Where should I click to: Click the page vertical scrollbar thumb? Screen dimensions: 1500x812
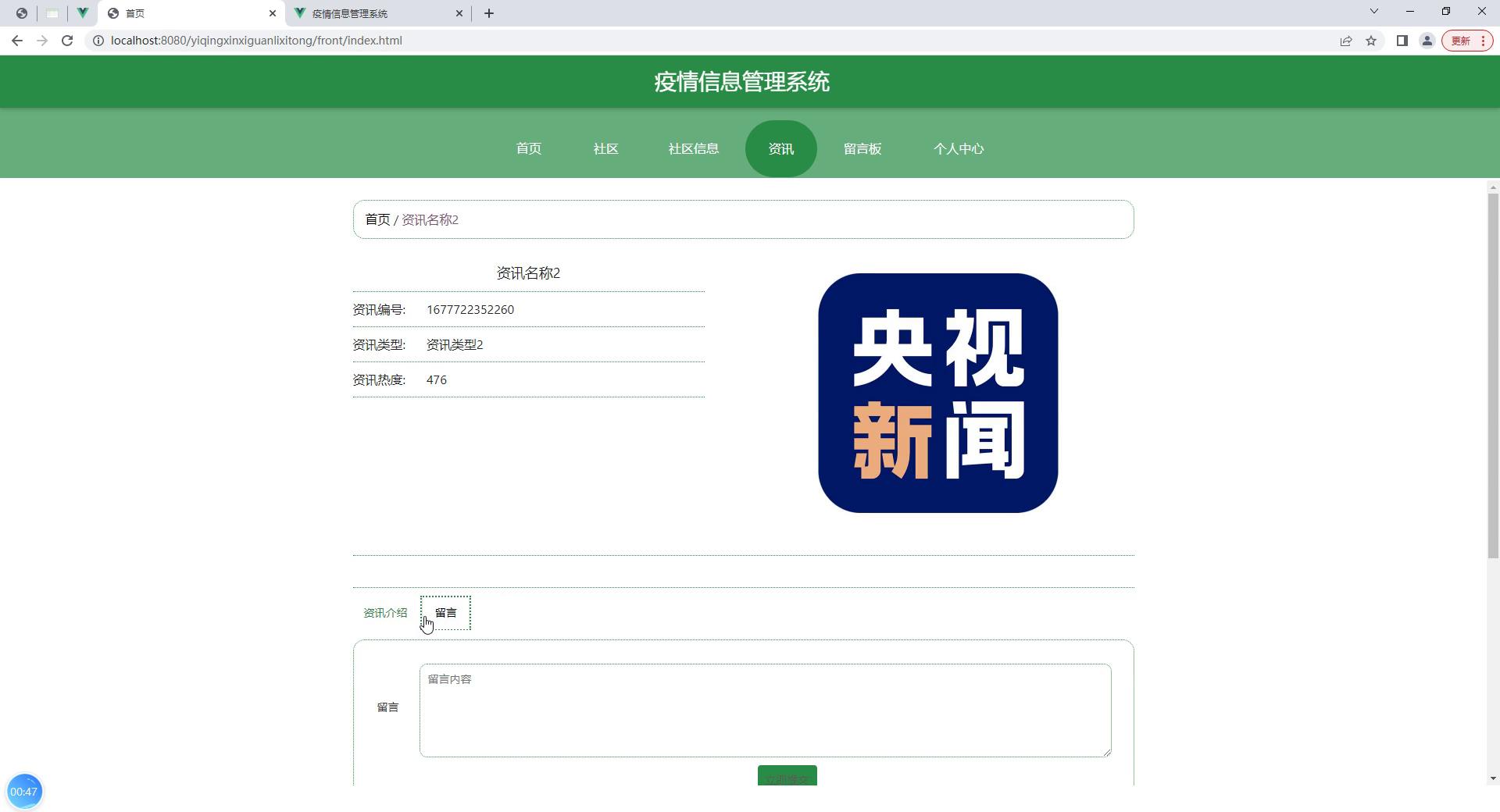1494,375
